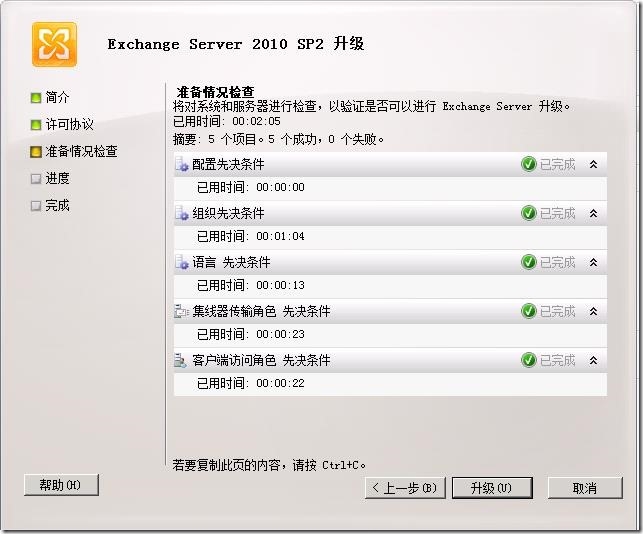Click the total elapsed time 00:02:05
This screenshot has width=643, height=534.
click(227, 121)
